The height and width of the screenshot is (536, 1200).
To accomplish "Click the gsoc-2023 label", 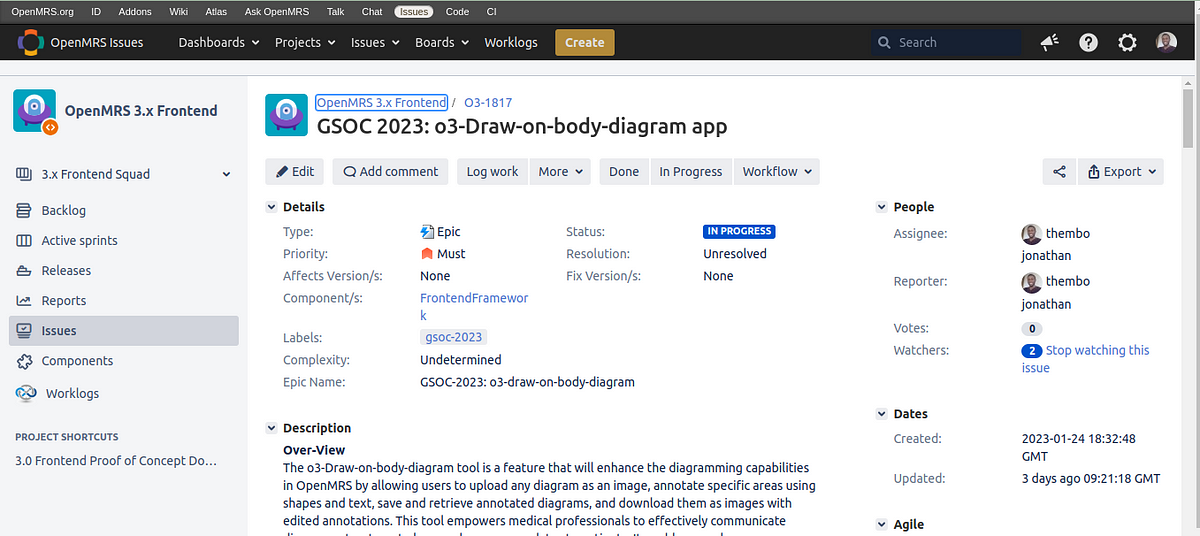I will coord(454,338).
